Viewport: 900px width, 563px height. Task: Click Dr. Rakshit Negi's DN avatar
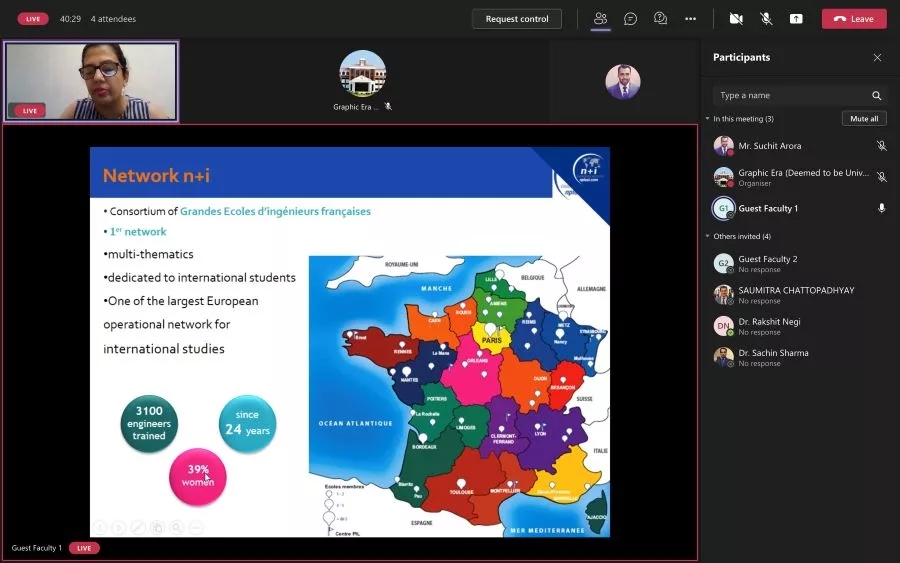point(723,326)
